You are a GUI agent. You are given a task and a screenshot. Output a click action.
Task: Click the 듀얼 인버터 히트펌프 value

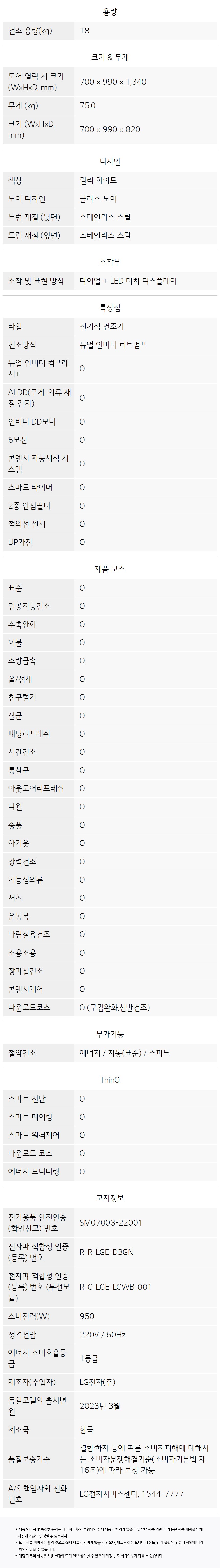113,345
